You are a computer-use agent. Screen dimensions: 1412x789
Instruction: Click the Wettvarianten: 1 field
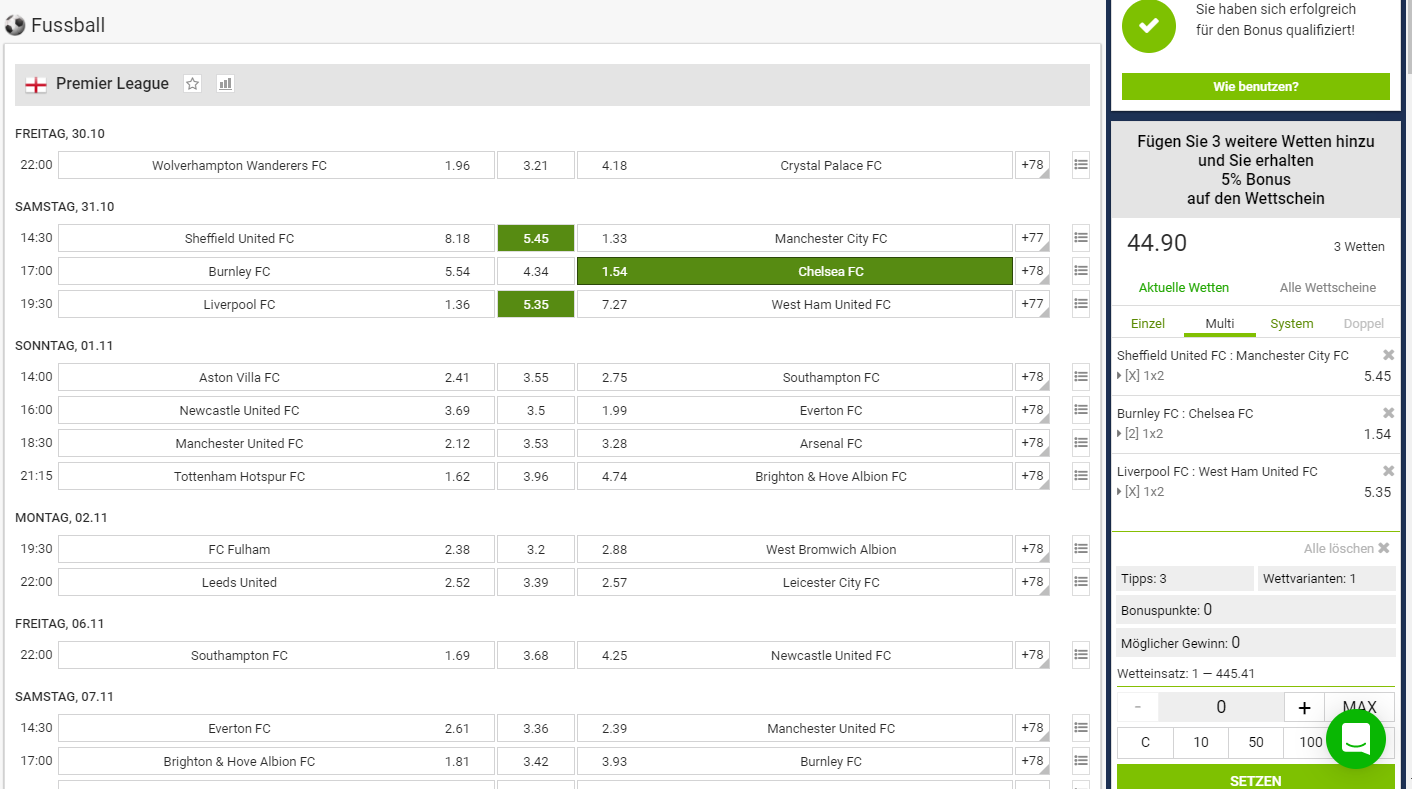pos(1326,578)
